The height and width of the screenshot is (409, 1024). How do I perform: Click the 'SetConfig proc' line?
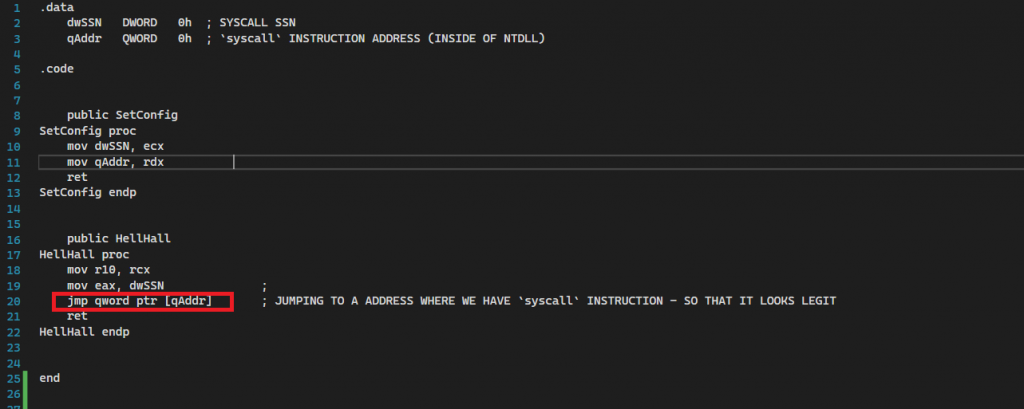point(86,131)
